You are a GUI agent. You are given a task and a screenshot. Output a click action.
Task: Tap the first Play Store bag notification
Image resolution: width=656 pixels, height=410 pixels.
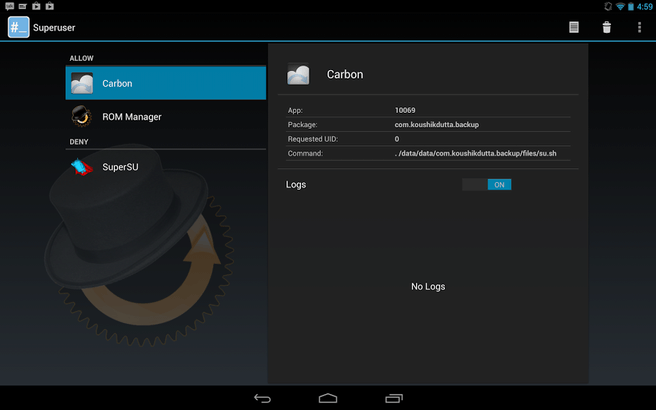[36, 6]
